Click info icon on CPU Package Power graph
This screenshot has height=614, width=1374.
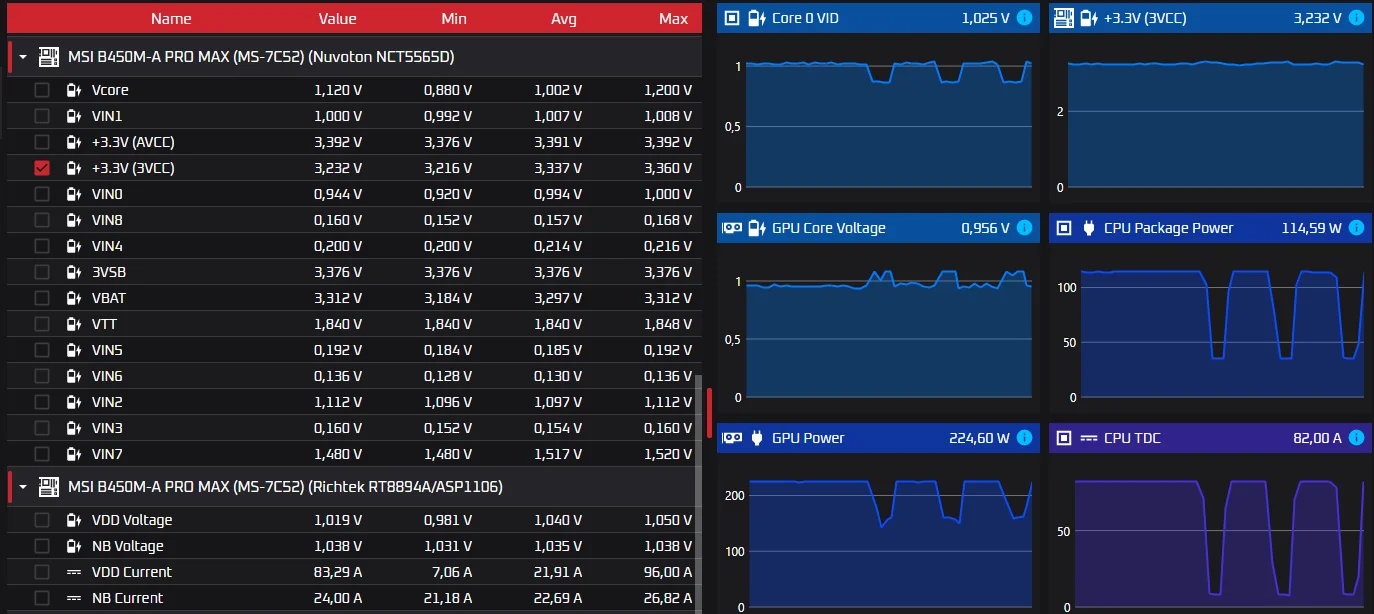pos(1356,228)
